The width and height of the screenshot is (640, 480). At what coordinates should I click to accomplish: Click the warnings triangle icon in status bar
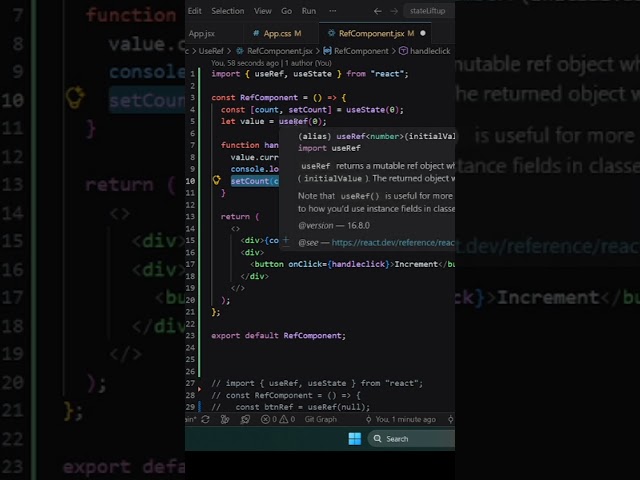point(284,419)
